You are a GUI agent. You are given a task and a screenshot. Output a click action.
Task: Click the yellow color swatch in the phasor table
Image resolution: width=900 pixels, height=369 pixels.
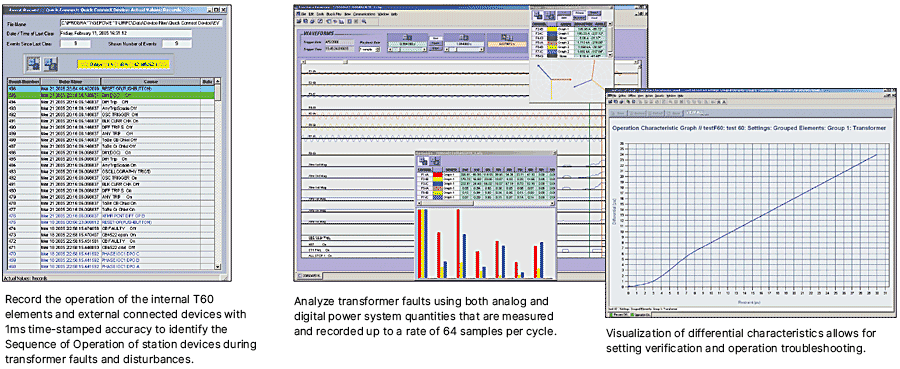[x=551, y=29]
